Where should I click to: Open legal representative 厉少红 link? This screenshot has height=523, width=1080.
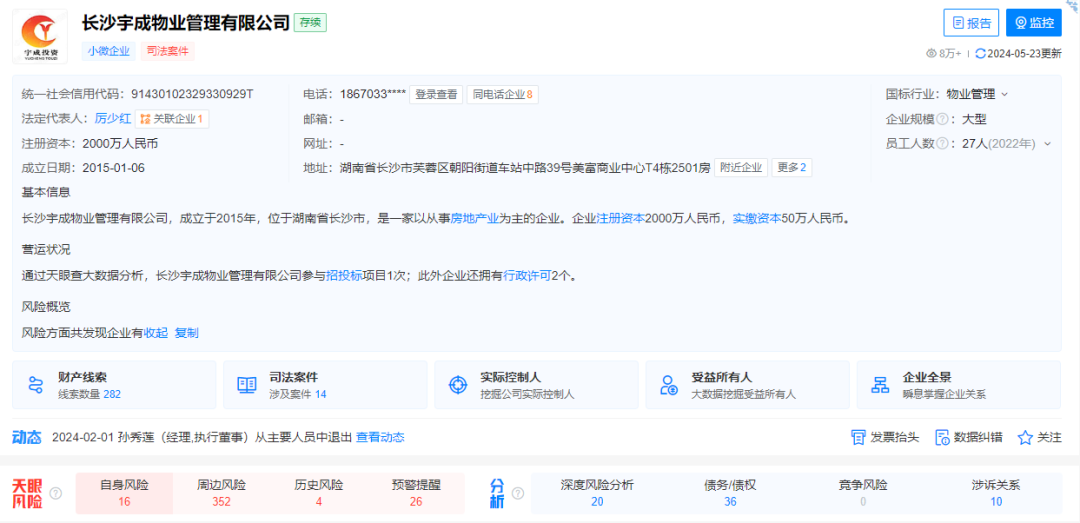click(x=113, y=119)
